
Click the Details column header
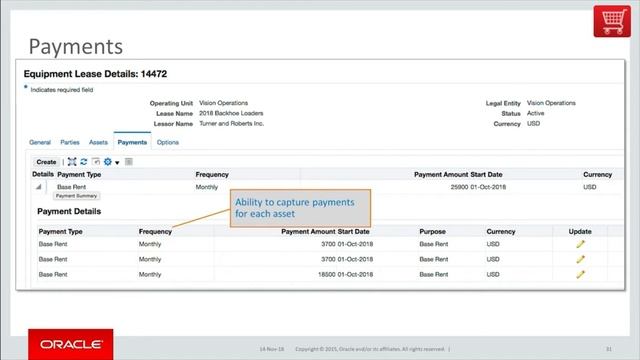pyautogui.click(x=43, y=174)
